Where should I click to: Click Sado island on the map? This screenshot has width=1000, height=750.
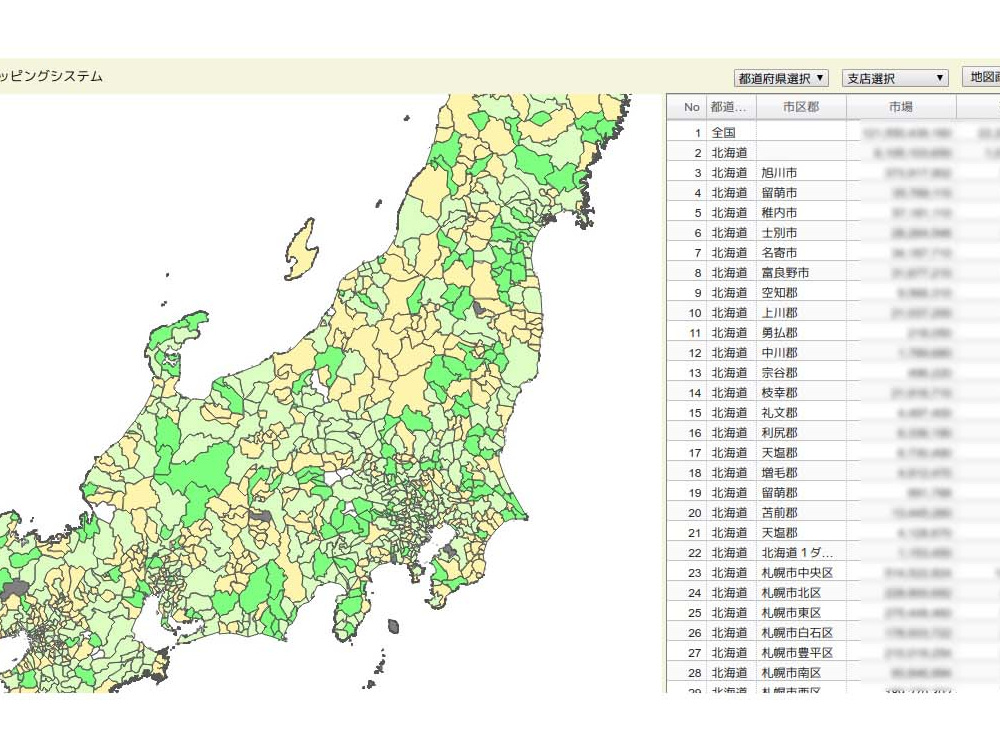[300, 249]
